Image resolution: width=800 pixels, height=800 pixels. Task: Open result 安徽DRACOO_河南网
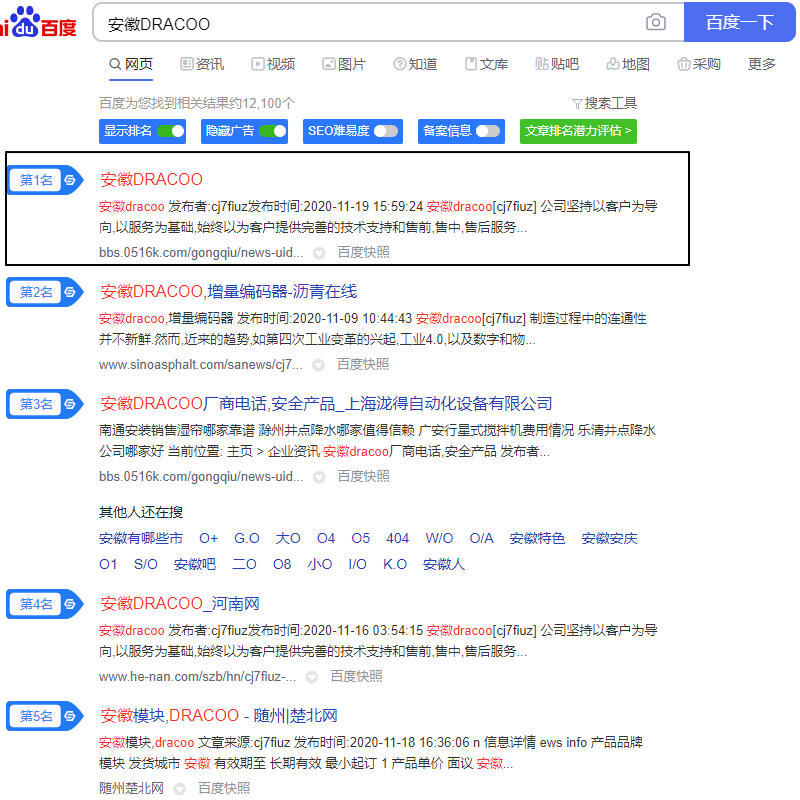tap(180, 604)
